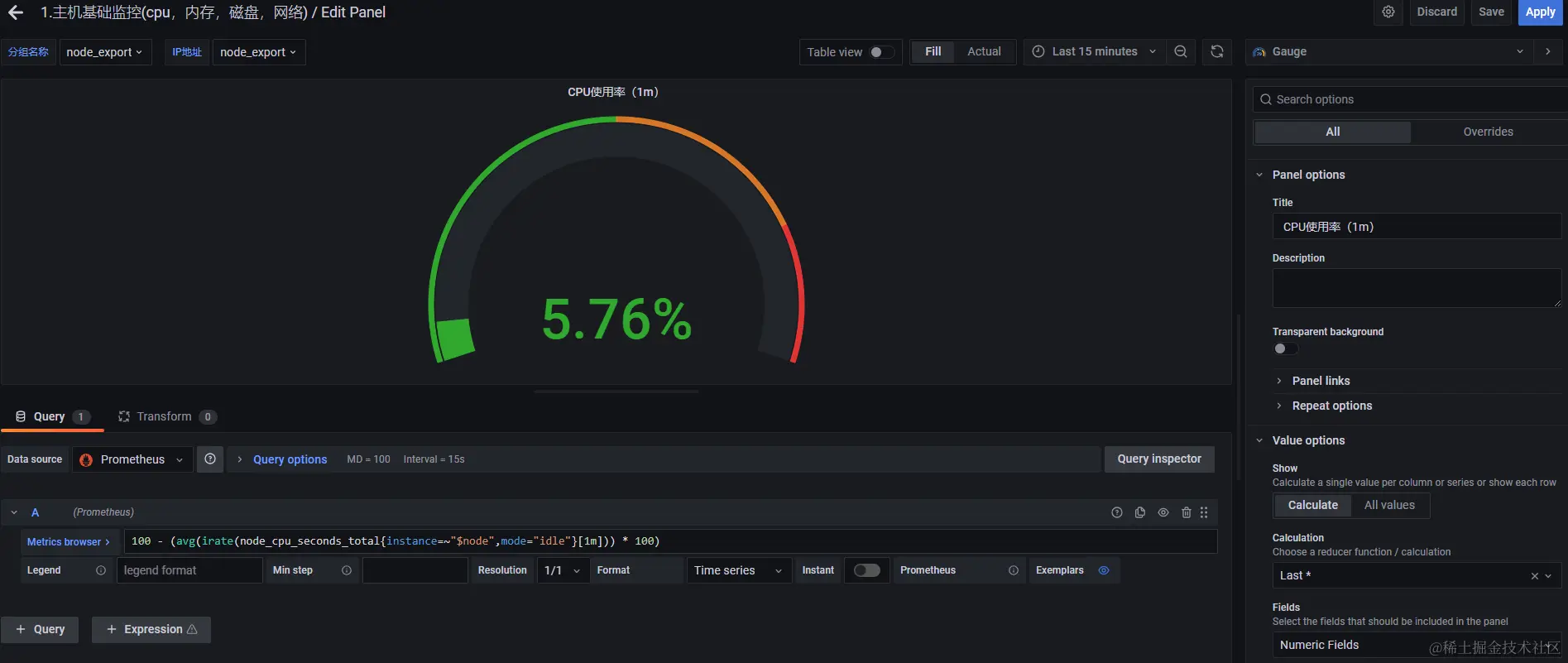
Task: Clear the Last * calculation value
Action: click(1534, 576)
